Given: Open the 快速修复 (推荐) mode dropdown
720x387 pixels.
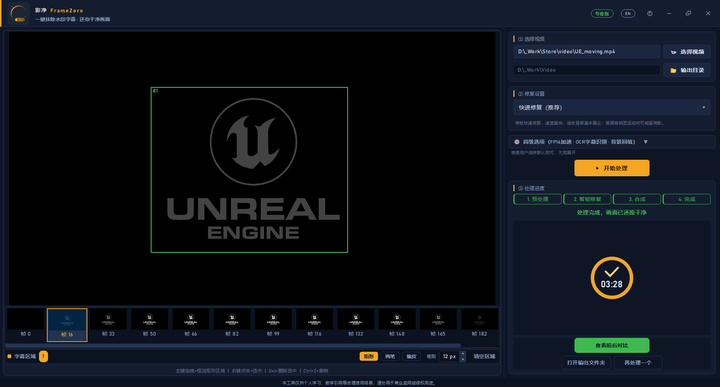Looking at the screenshot, I should tap(612, 107).
